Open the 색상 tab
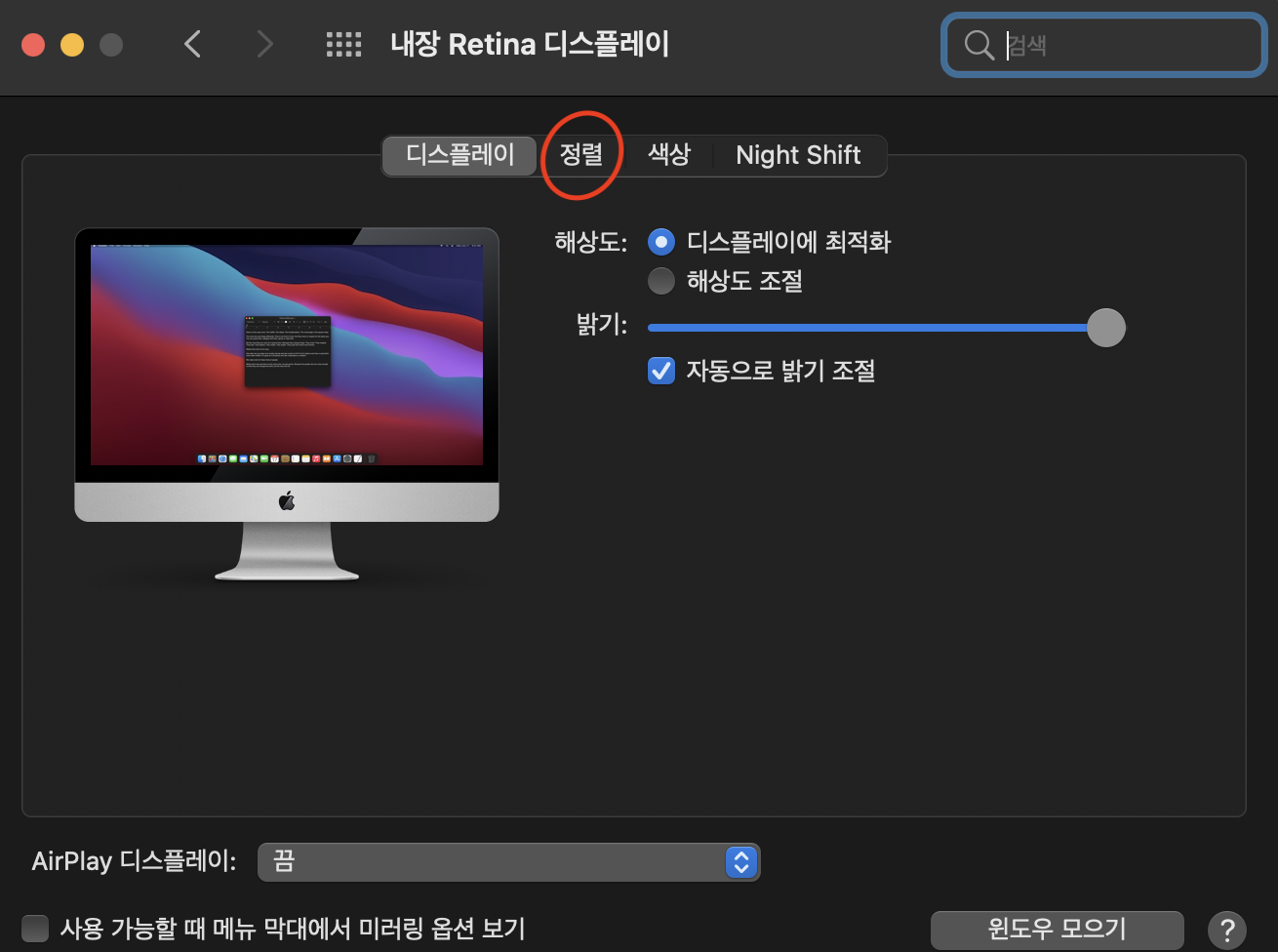1278x952 pixels. [x=669, y=155]
